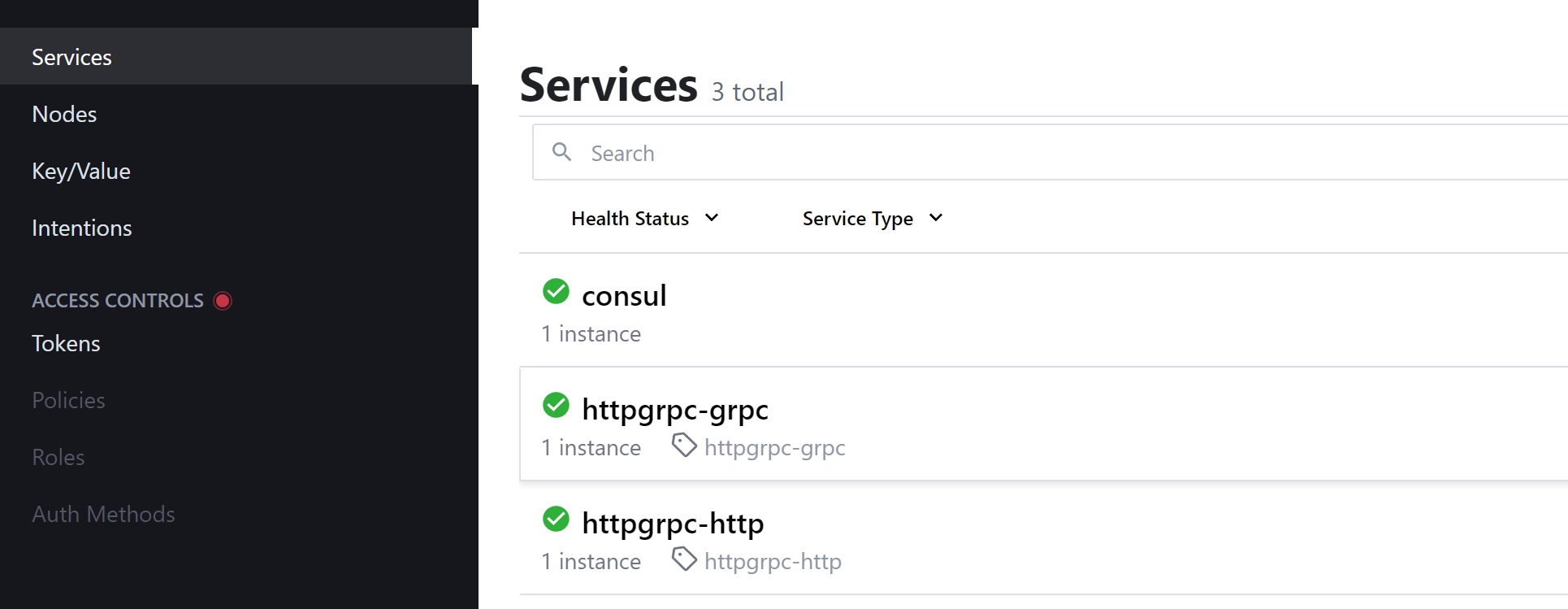
Task: Click '1 instance' under httpgrpc-grpc
Action: pos(591,447)
